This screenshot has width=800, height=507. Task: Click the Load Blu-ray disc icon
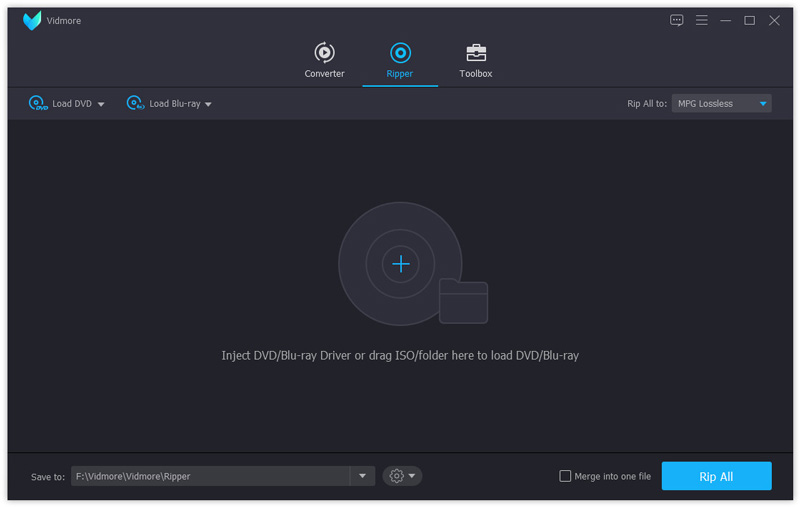(x=135, y=103)
